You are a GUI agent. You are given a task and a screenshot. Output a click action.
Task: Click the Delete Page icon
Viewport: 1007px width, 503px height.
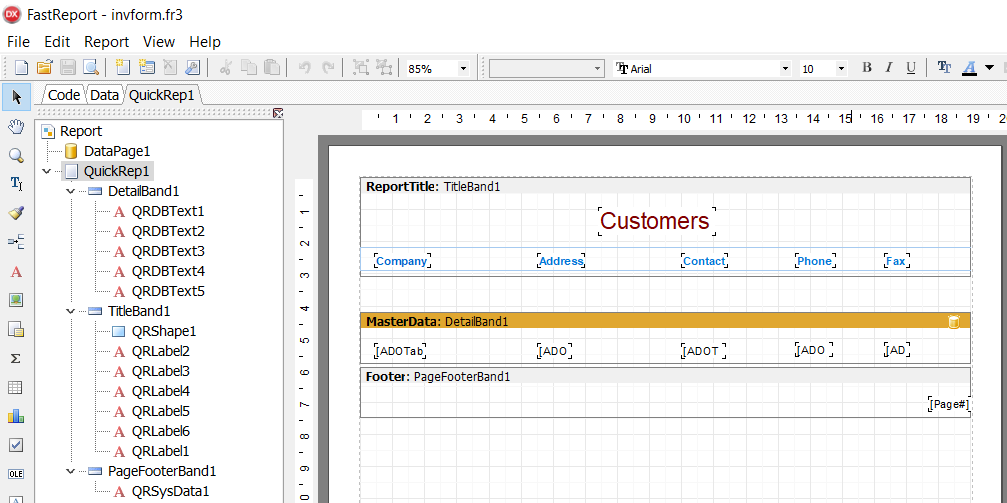click(x=169, y=68)
